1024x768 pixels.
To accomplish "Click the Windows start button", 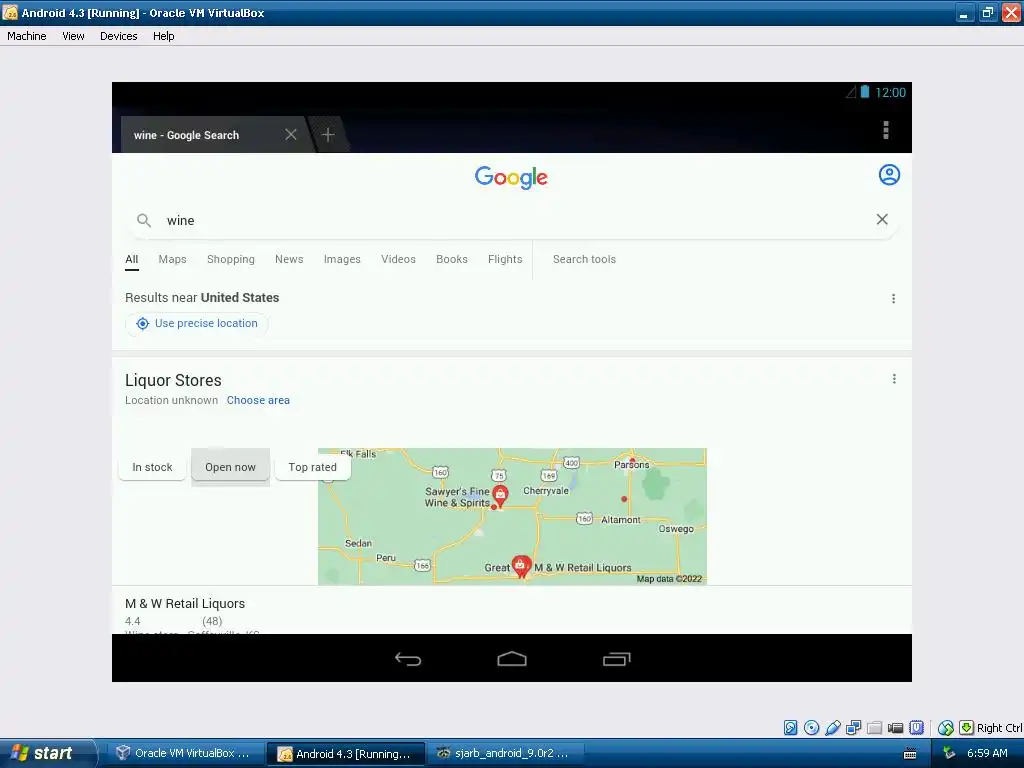I will [47, 753].
